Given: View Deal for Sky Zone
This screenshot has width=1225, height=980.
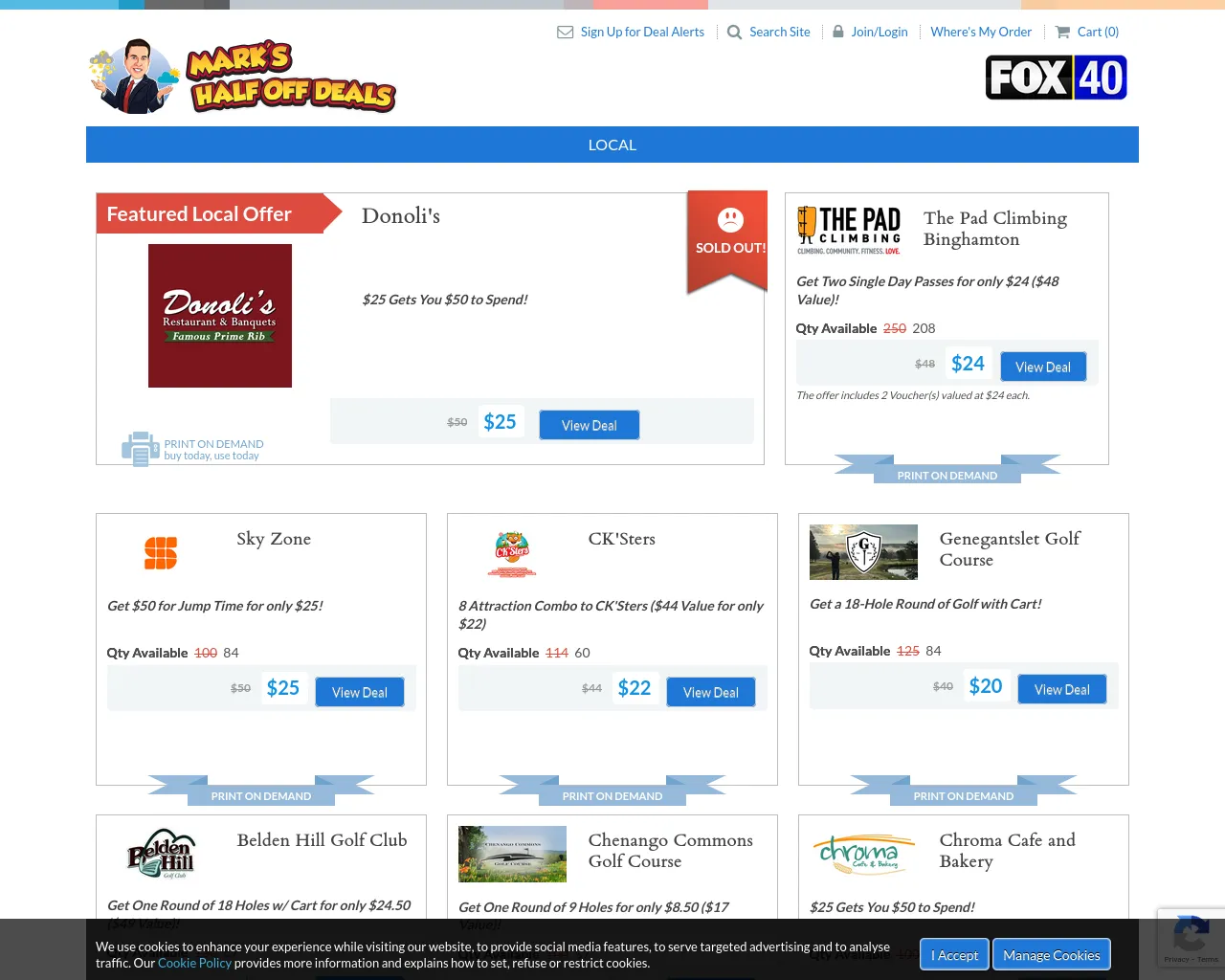Looking at the screenshot, I should (x=360, y=692).
